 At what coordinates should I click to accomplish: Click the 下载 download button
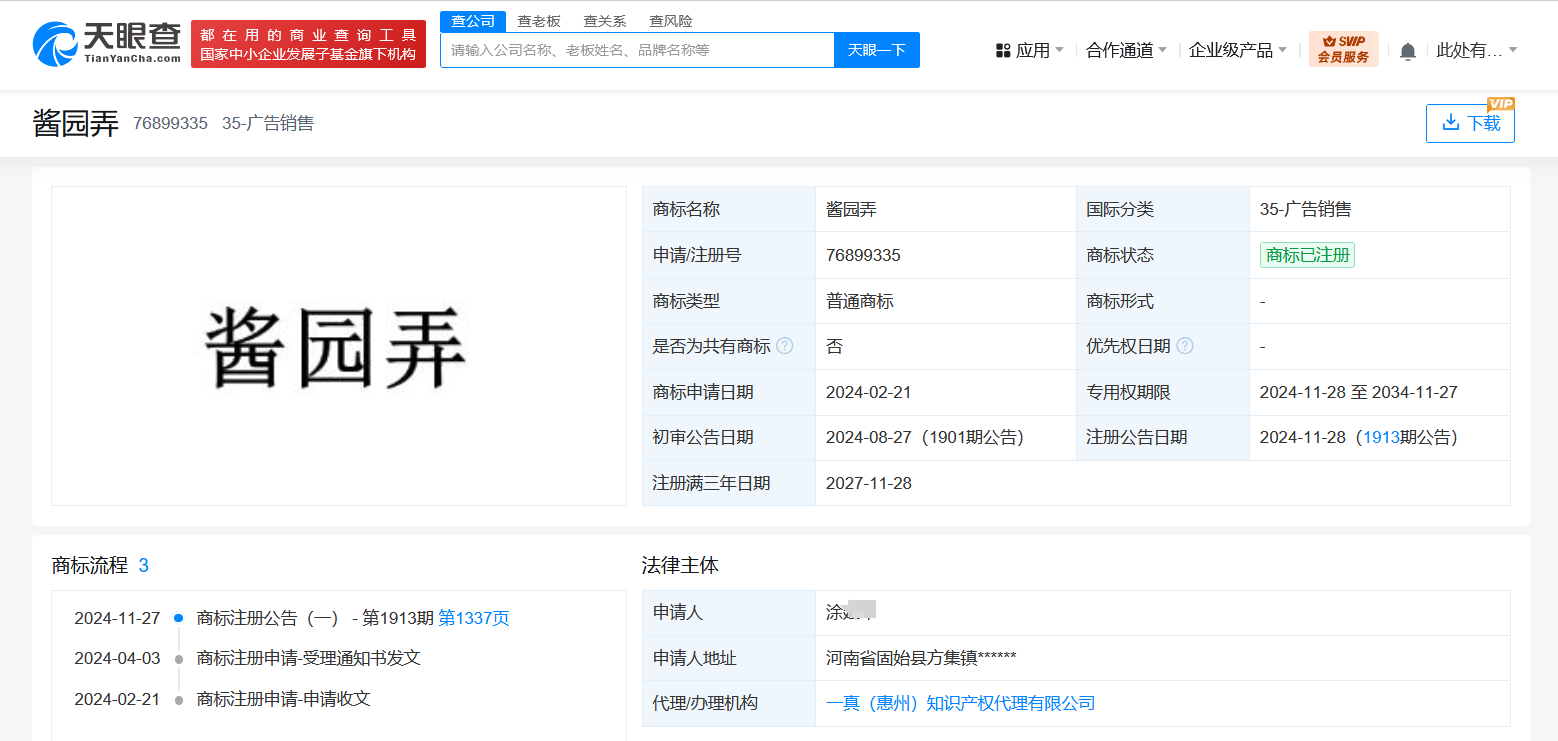(x=1469, y=123)
